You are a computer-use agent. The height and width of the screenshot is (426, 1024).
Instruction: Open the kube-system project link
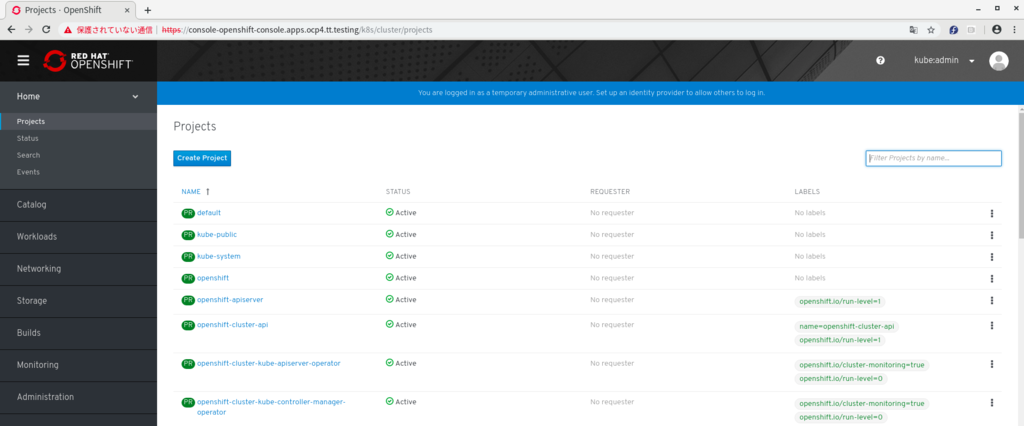219,256
